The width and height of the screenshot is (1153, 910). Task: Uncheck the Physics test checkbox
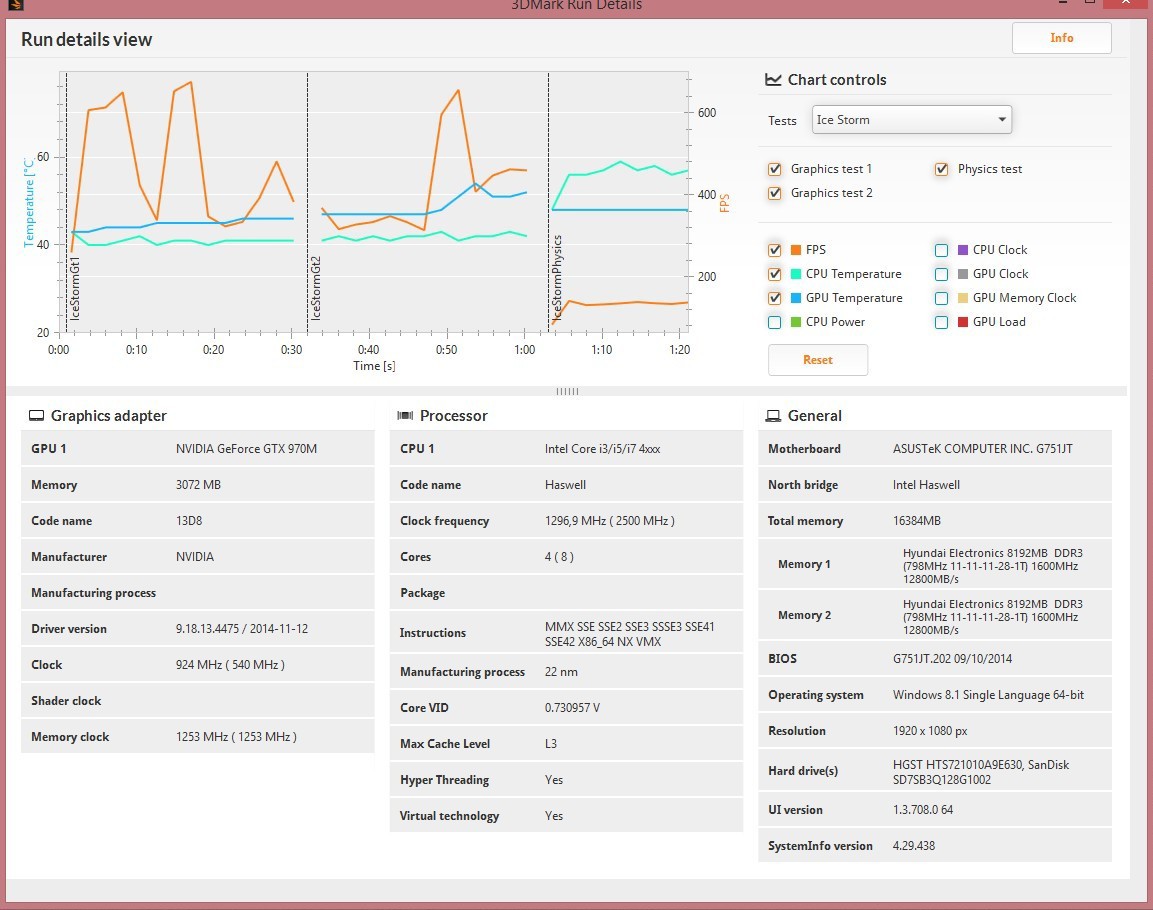point(941,169)
